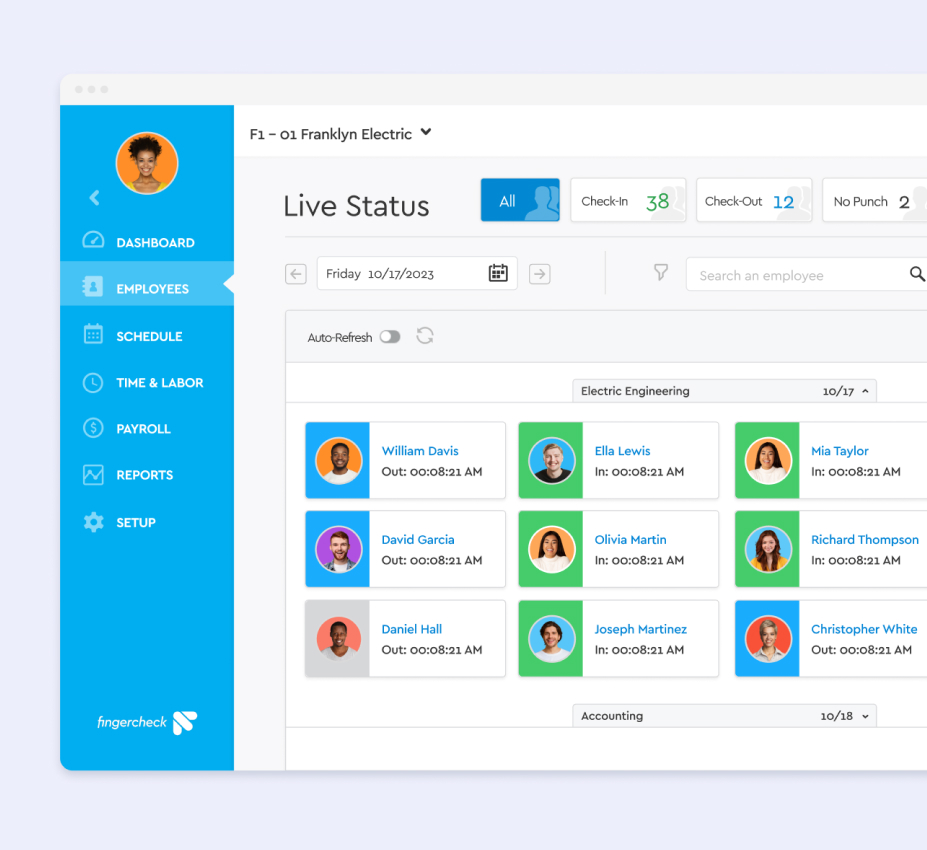The height and width of the screenshot is (850, 927).
Task: Click the Time & Labor clock icon
Action: pos(94,381)
